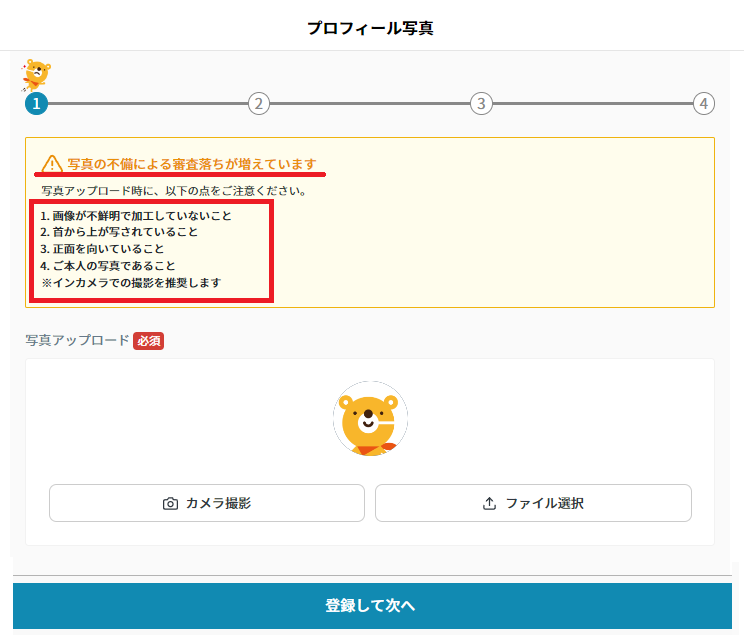Click line 2. 首から上が写されていること
Screen dimensions: 744x635
pos(119,232)
